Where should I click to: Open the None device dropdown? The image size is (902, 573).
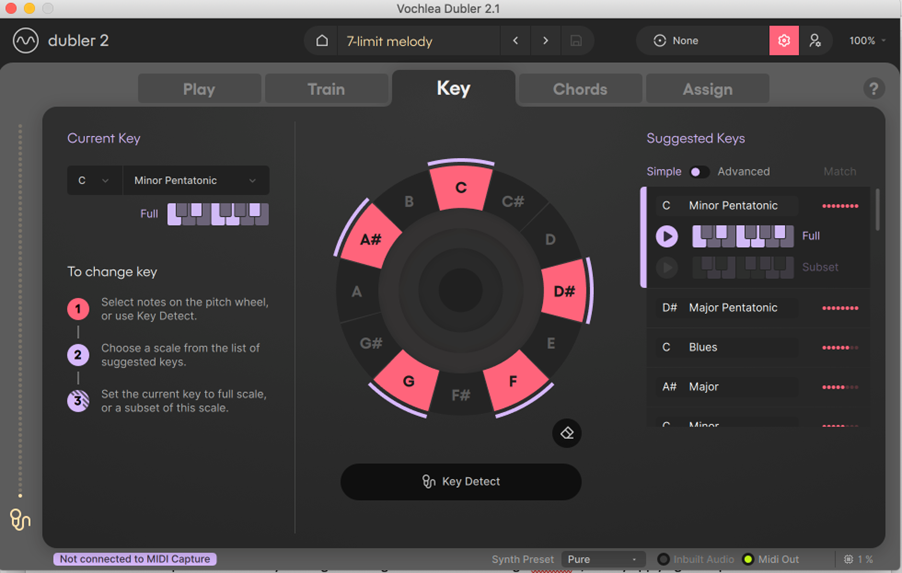(703, 41)
